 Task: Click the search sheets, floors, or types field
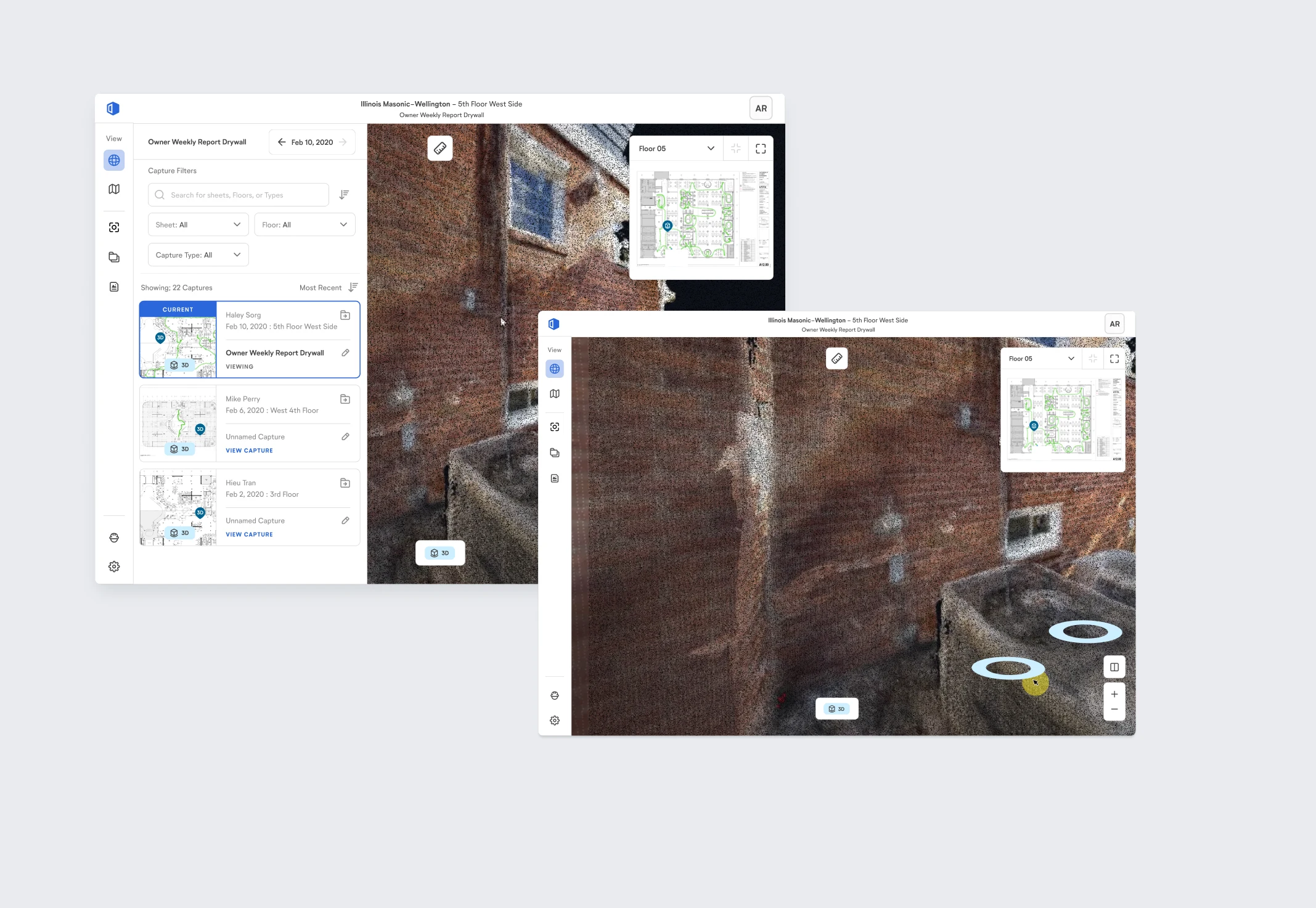point(239,195)
